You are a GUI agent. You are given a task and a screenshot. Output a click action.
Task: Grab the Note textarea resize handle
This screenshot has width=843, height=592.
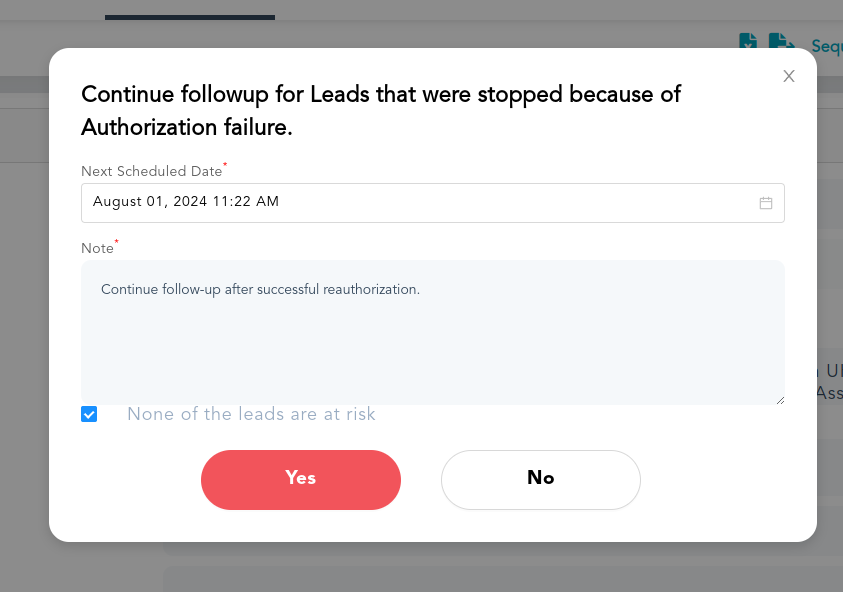coord(779,399)
